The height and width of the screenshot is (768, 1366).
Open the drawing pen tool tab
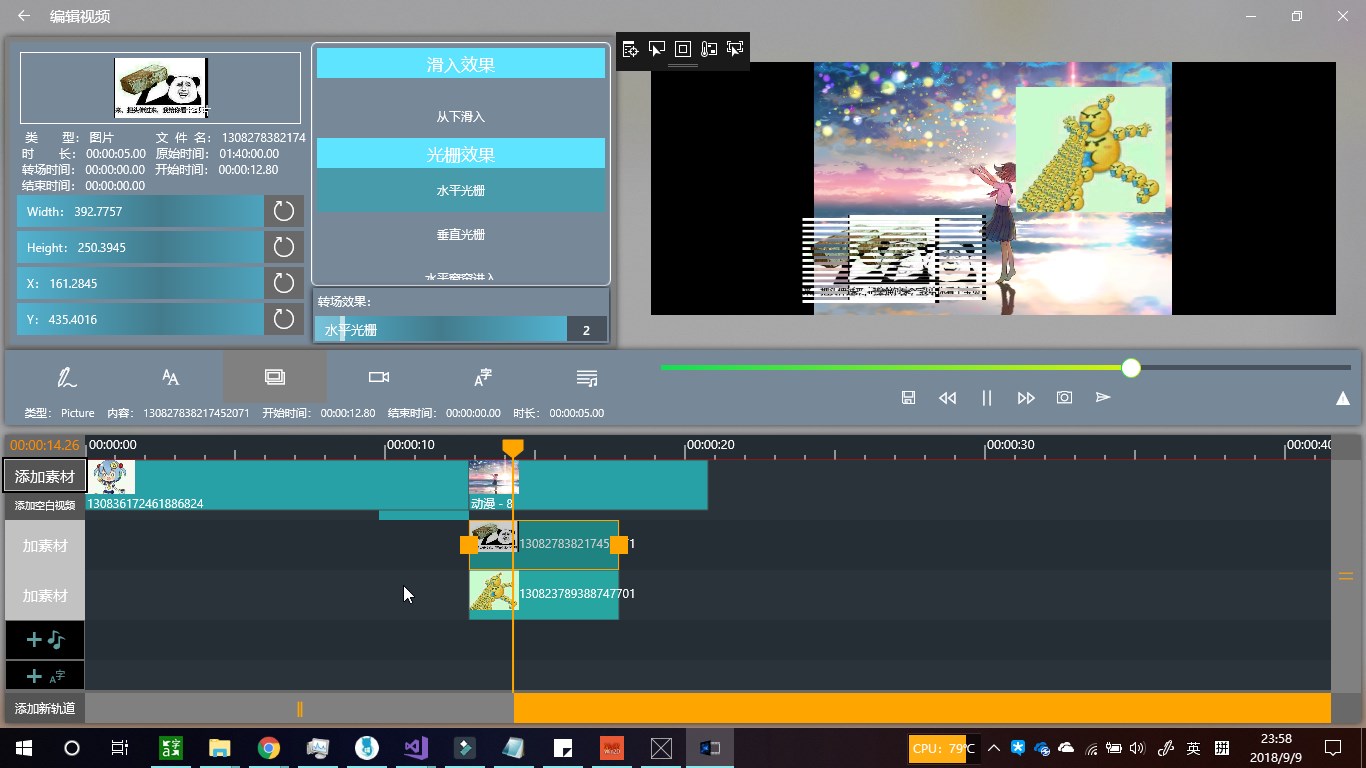pyautogui.click(x=67, y=377)
